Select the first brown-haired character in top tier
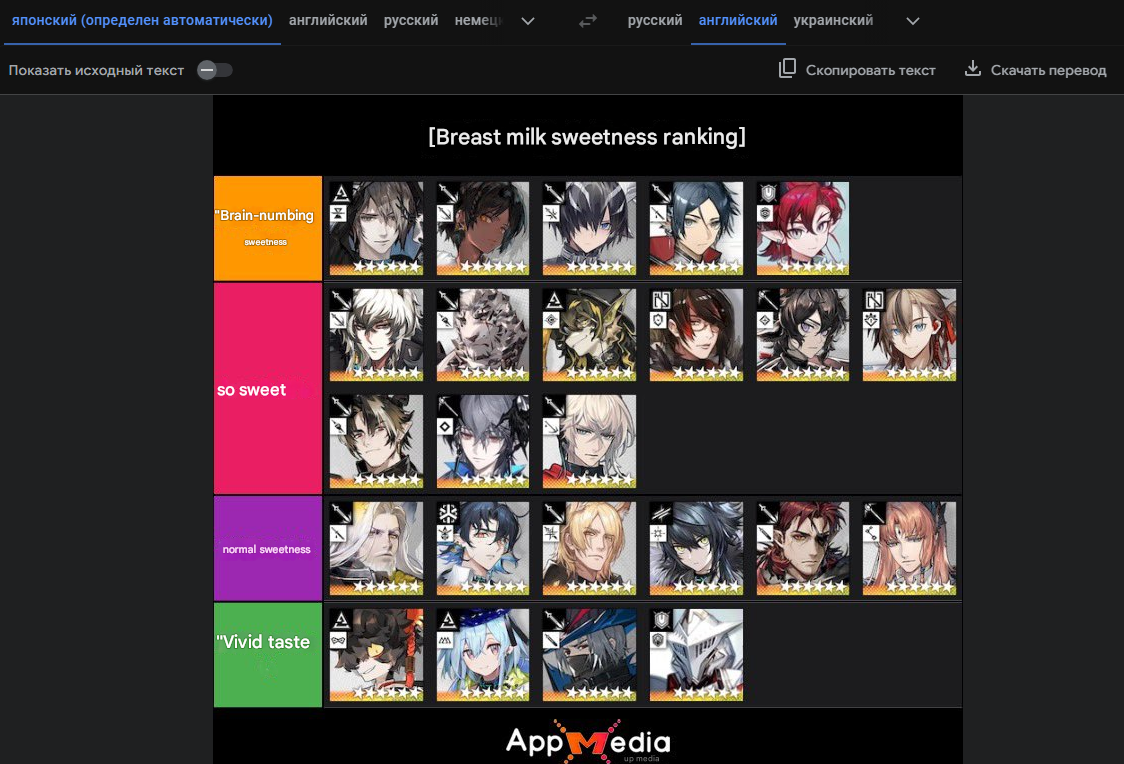Viewport: 1124px width, 764px height. [x=376, y=228]
